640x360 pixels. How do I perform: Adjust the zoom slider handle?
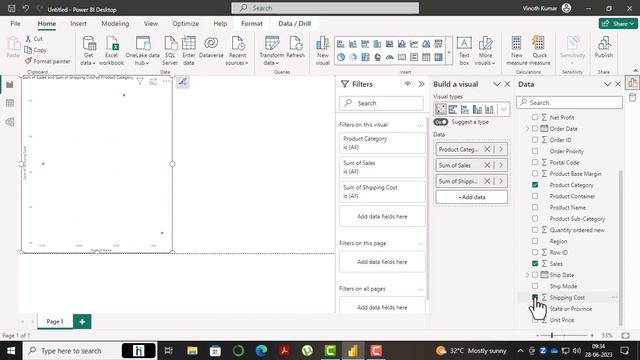tap(552, 336)
